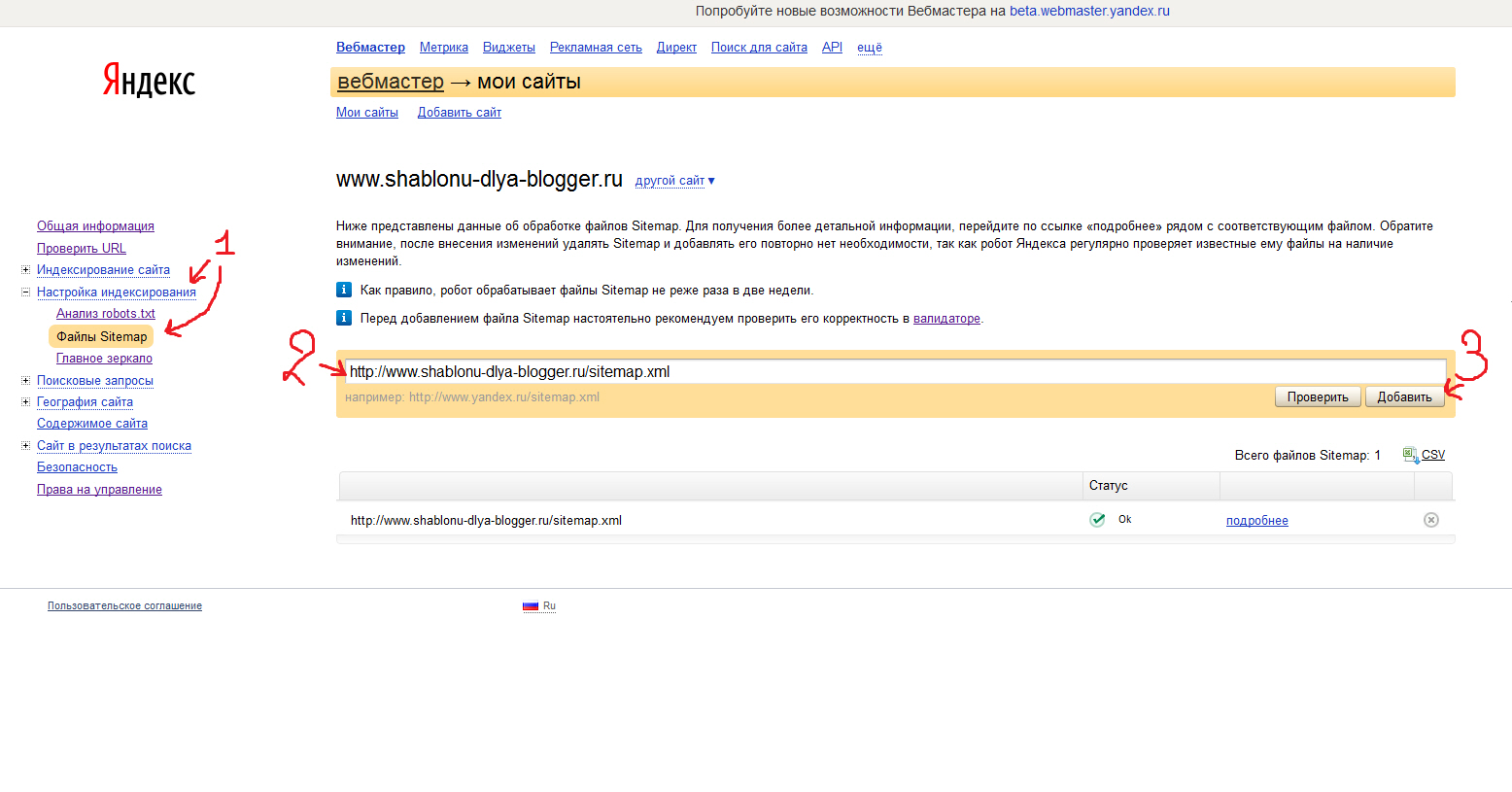
Task: Delete the sitemap.xml row with the remove icon
Action: coord(1431,520)
